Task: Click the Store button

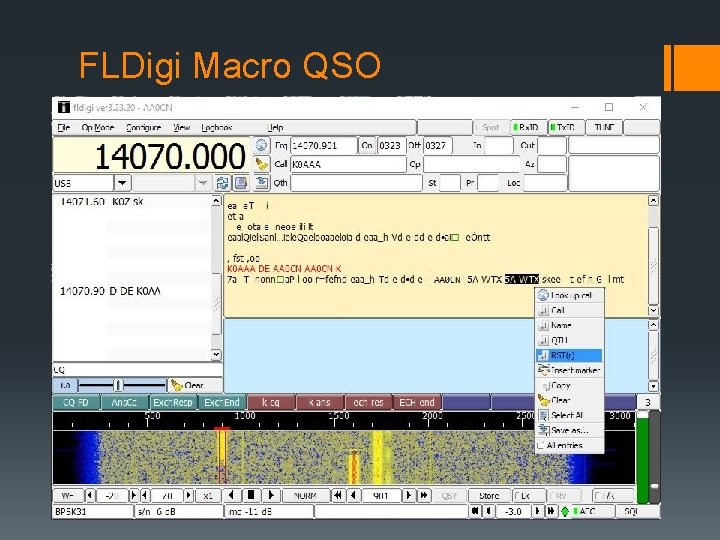Action: tap(489, 495)
